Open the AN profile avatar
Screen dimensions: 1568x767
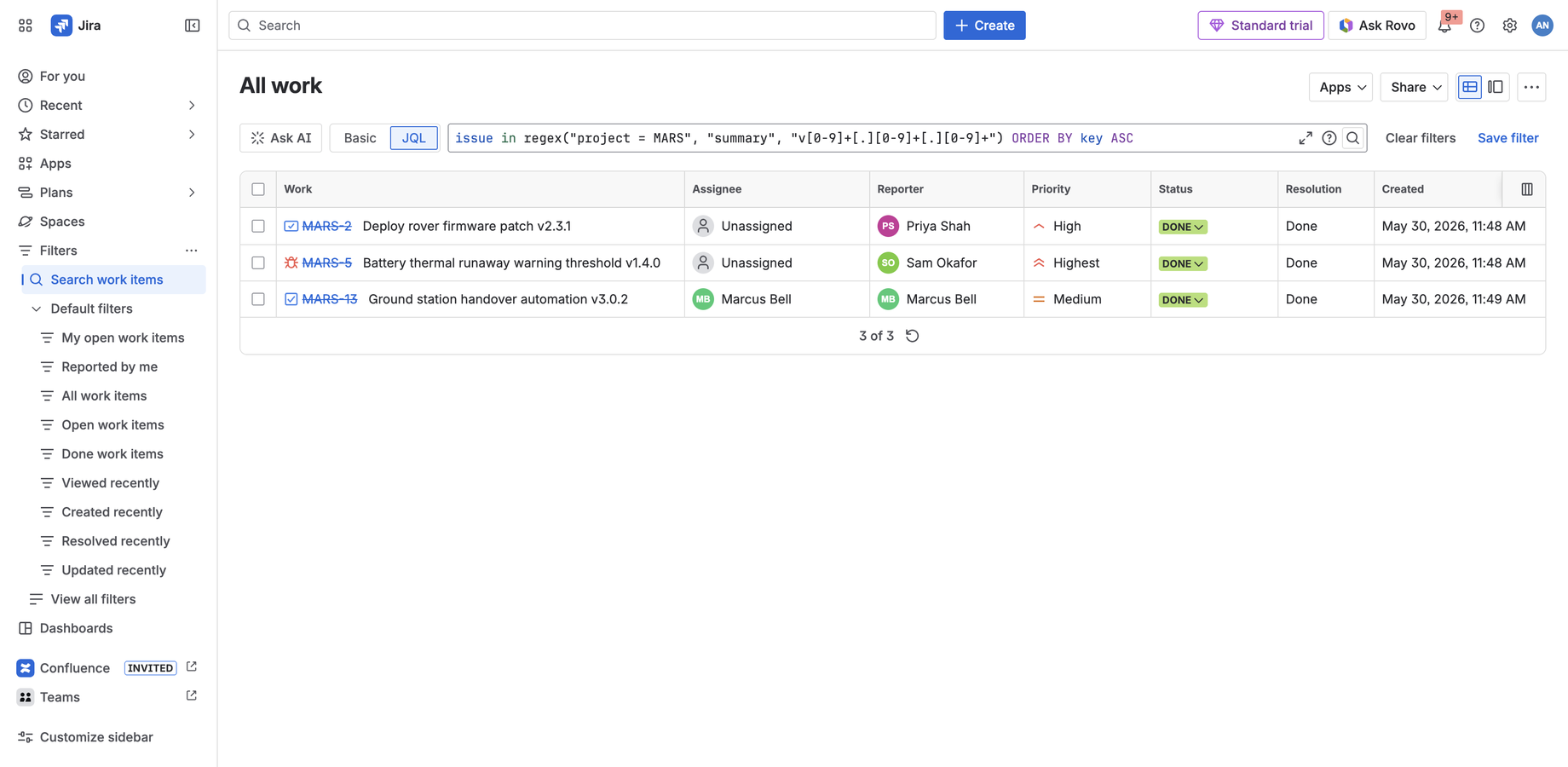tap(1542, 26)
